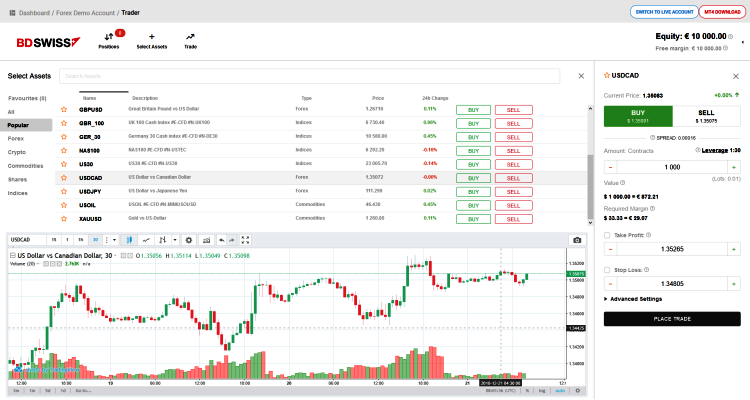The width and height of the screenshot is (750, 400).
Task: Increase contract amount with plus
Action: [x=734, y=167]
